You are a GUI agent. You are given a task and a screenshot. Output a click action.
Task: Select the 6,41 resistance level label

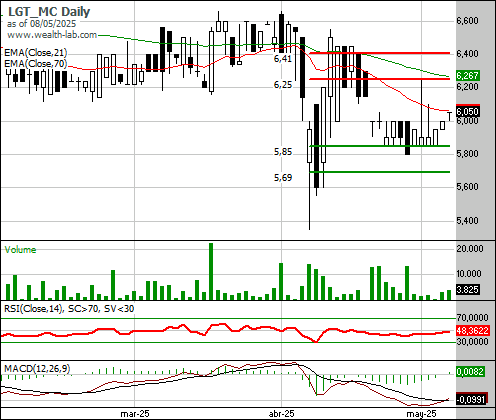pos(283,59)
